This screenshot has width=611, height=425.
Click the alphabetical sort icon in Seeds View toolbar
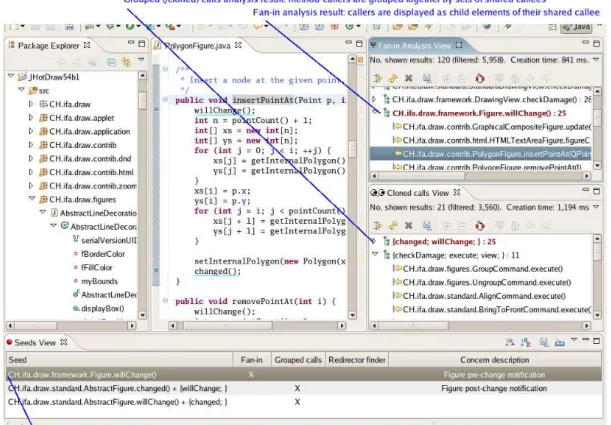(x=526, y=342)
